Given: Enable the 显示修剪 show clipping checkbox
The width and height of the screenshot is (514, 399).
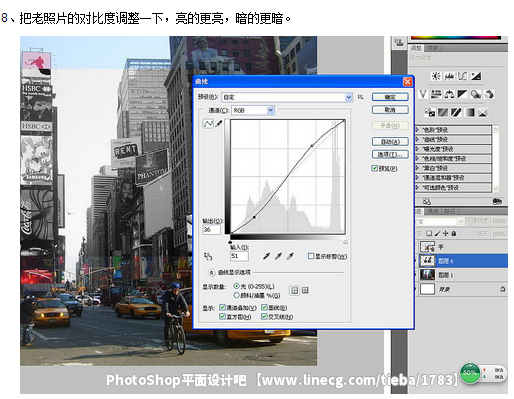Looking at the screenshot, I should pyautogui.click(x=311, y=256).
